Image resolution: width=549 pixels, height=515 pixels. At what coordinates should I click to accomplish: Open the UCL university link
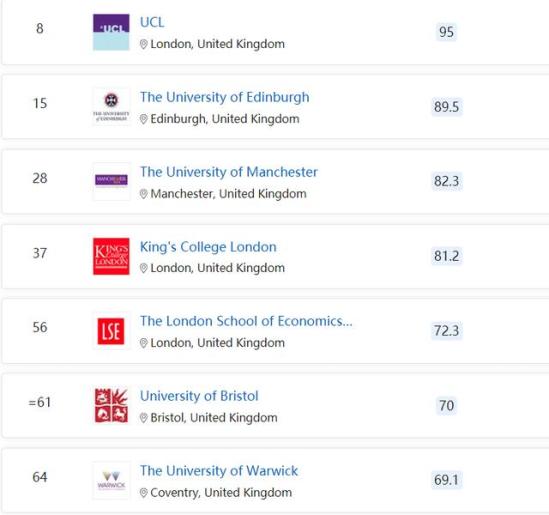152,22
